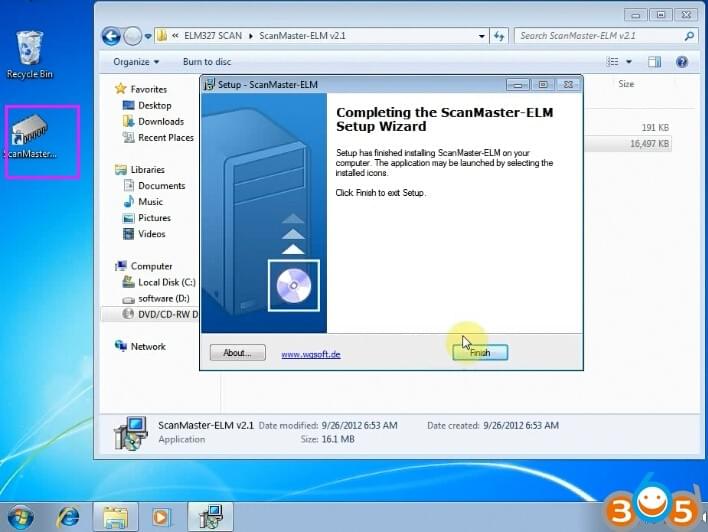Click Burn to disc in toolbar
The height and width of the screenshot is (532, 708).
[207, 62]
